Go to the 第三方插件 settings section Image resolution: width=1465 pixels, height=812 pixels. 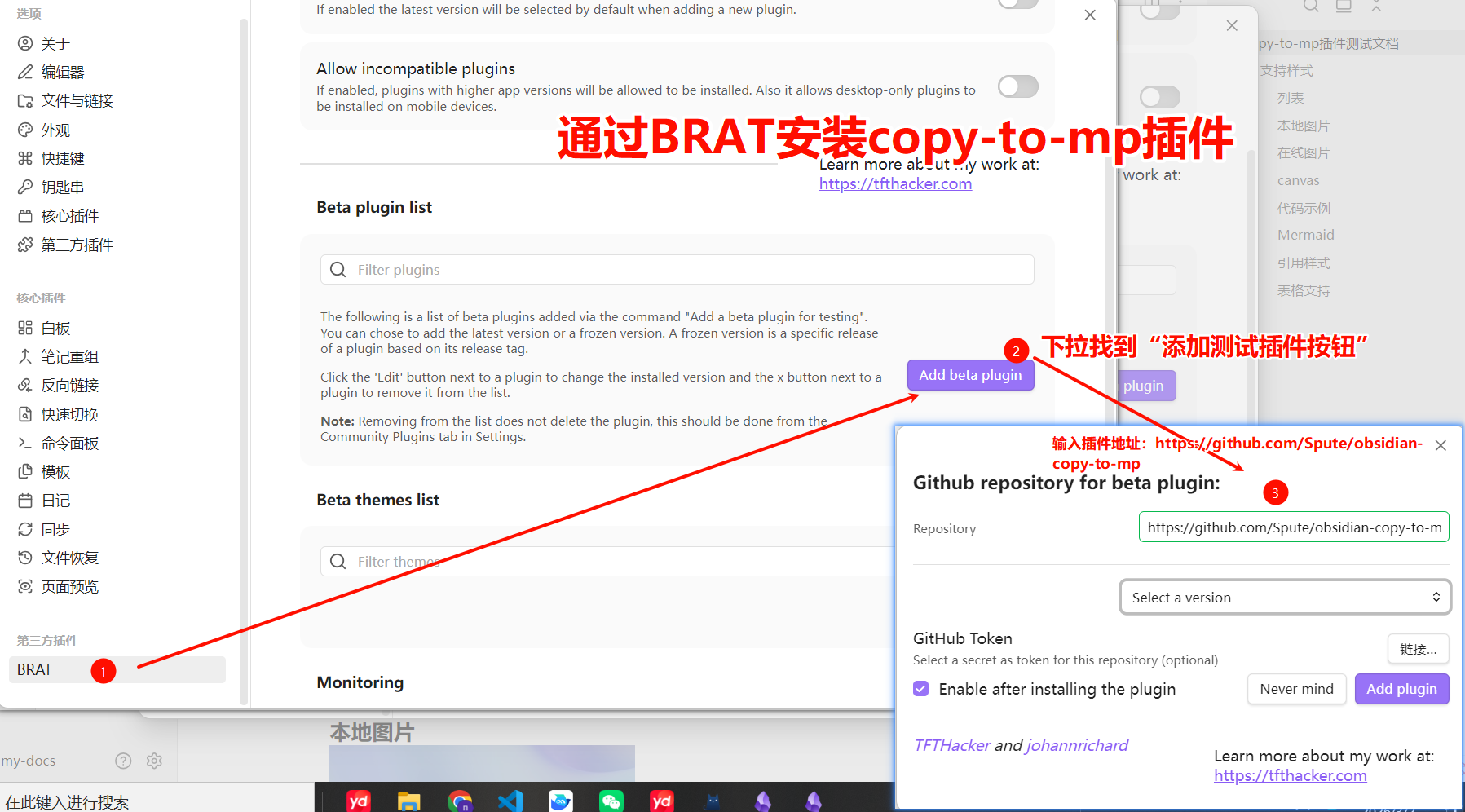(77, 245)
